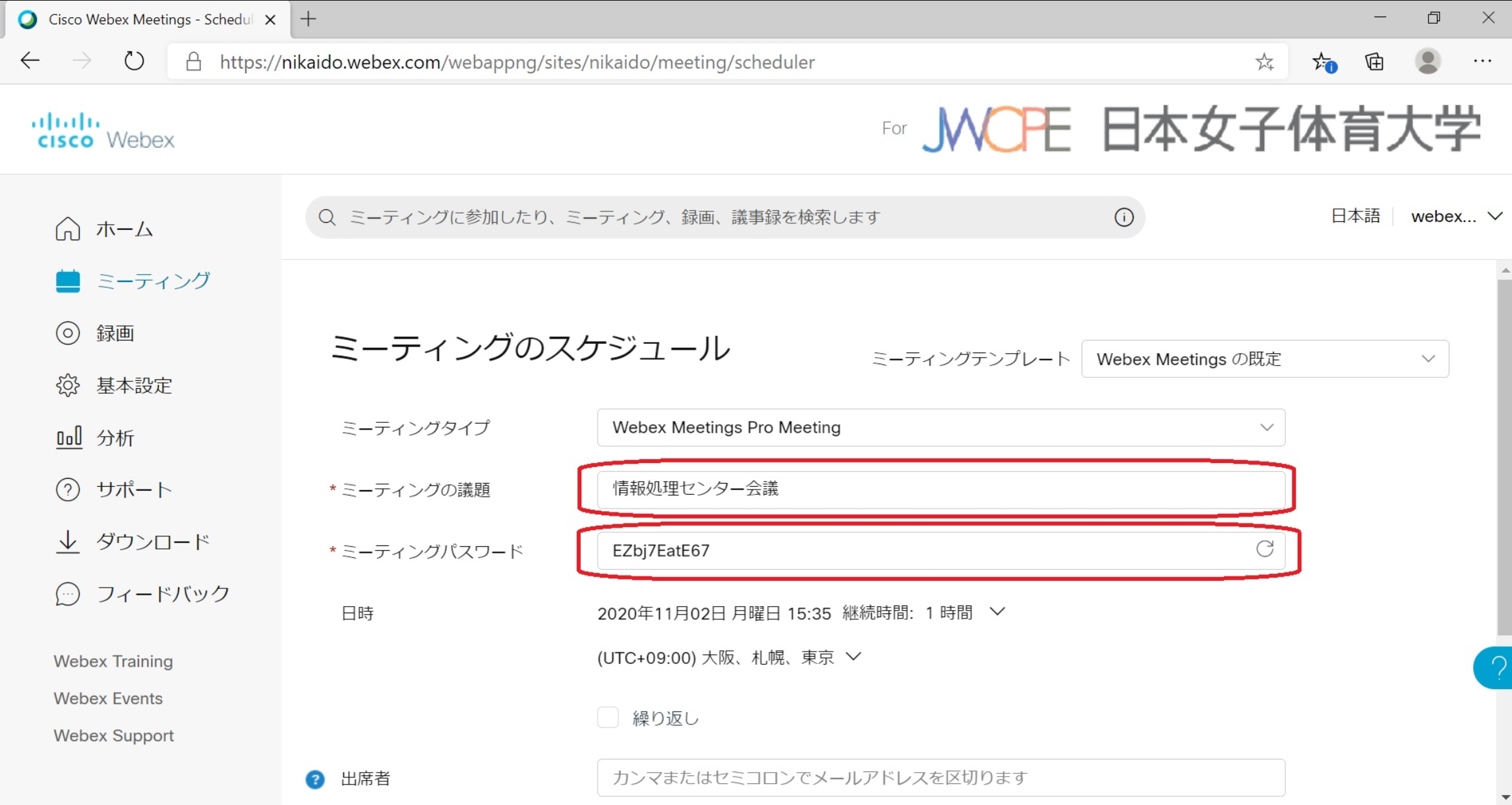The image size is (1512, 805).
Task: Click the blue help icon beside 出席者
Action: (x=315, y=779)
